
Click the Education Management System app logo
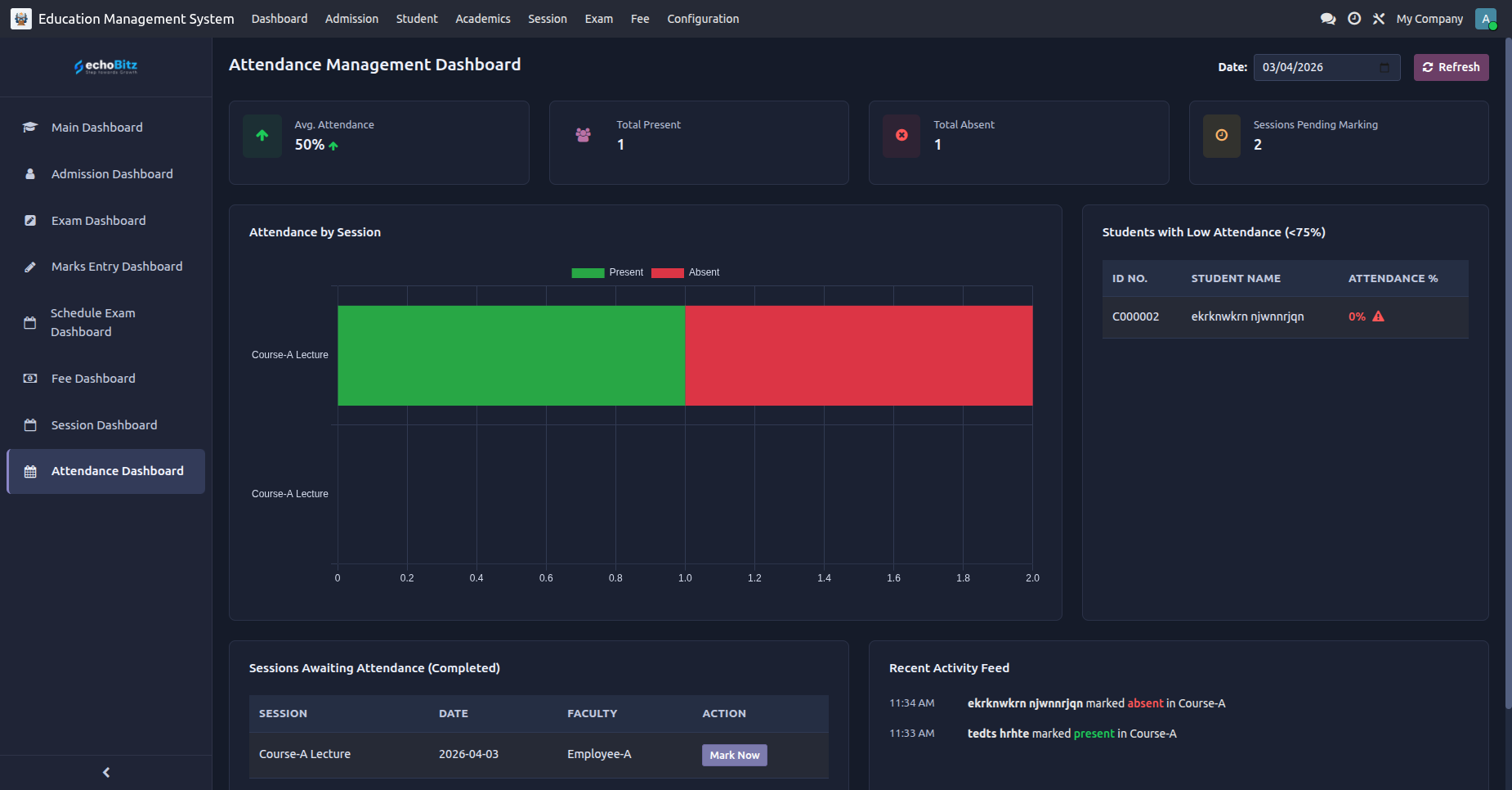[x=21, y=19]
